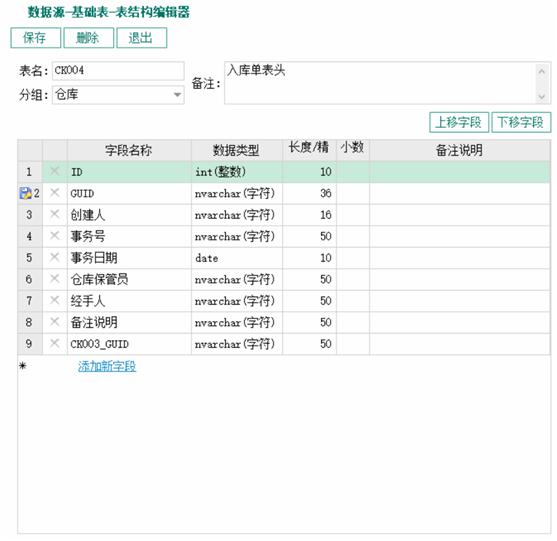557x541 pixels.
Task: Select data type cell of 事务日期 row
Action: coord(237,258)
